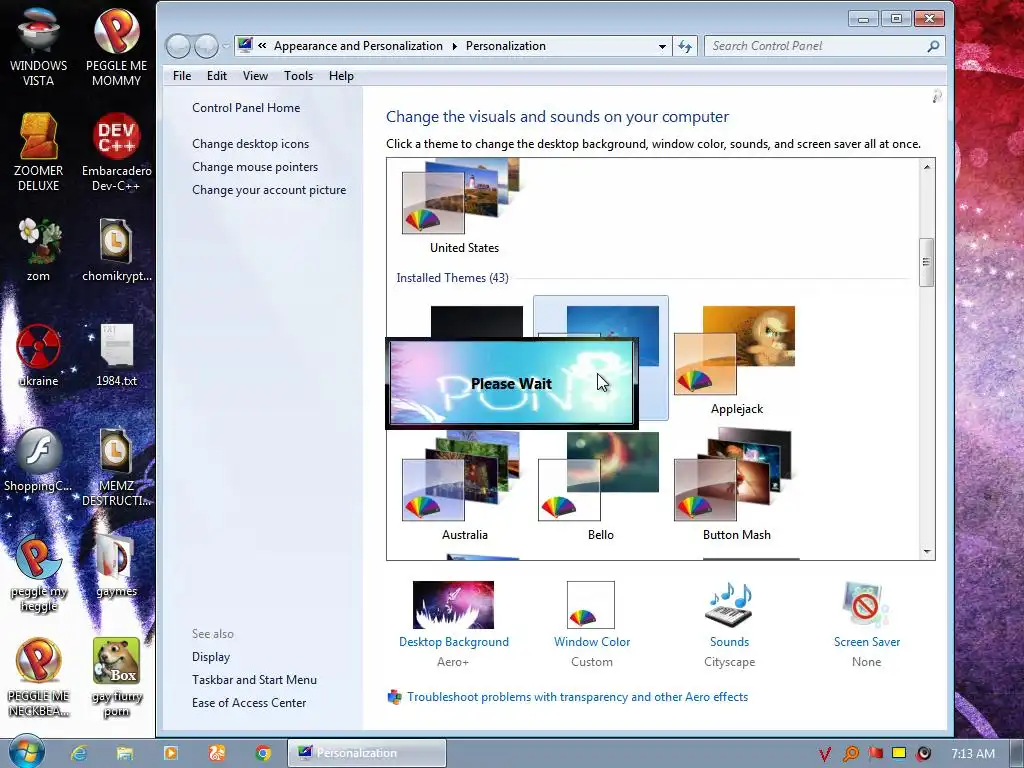
Task: Click the help icon in Personalization window
Action: tap(936, 97)
